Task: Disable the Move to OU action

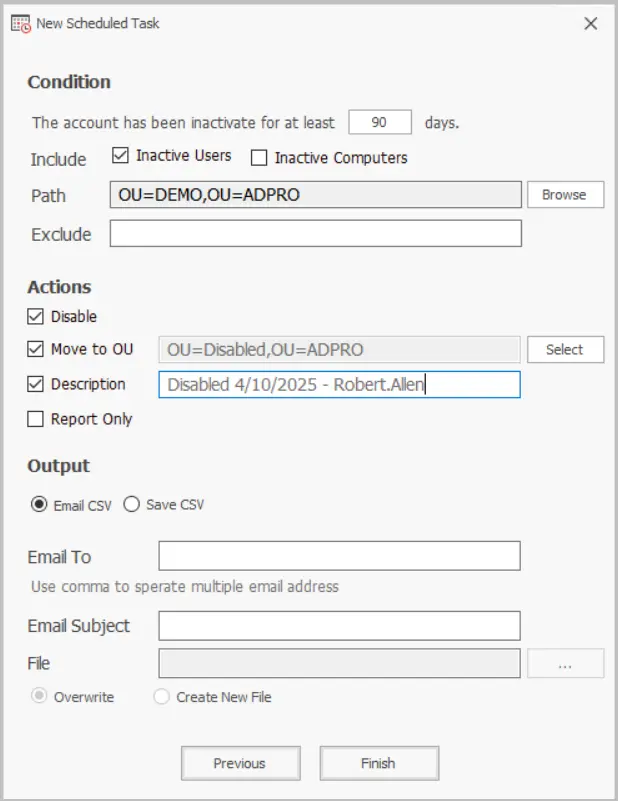Action: click(x=34, y=349)
